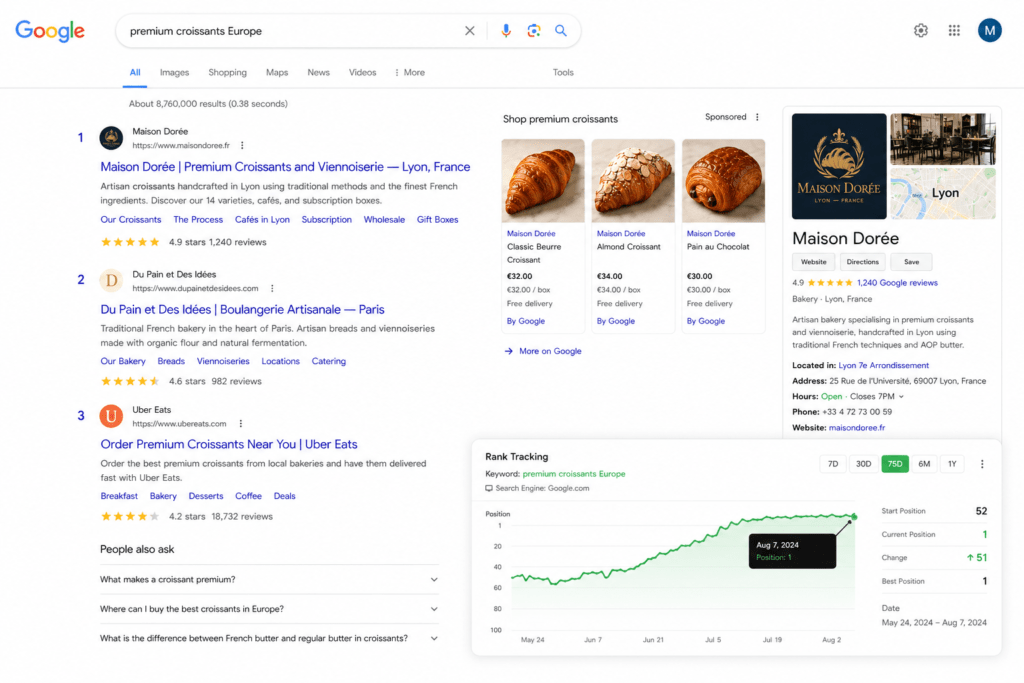Open the account avatar M
The height and width of the screenshot is (683, 1024).
pyautogui.click(x=989, y=30)
